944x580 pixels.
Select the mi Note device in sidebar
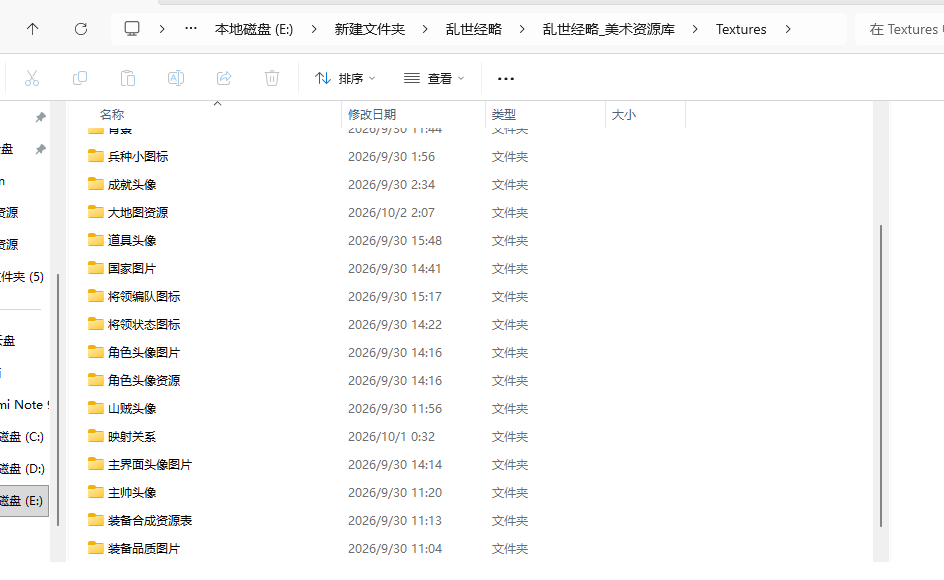tap(24, 405)
